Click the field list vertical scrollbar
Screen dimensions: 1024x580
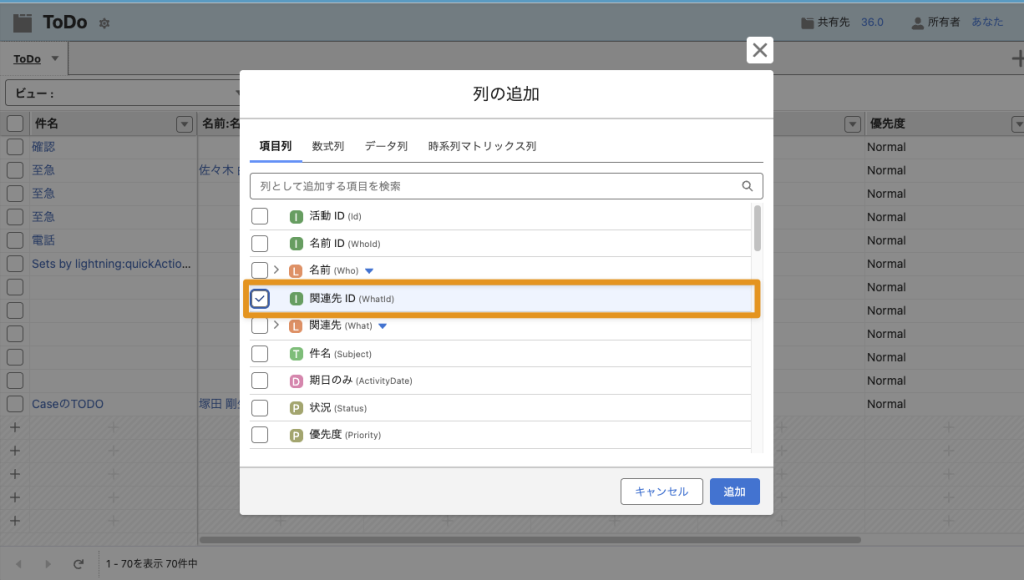click(757, 228)
